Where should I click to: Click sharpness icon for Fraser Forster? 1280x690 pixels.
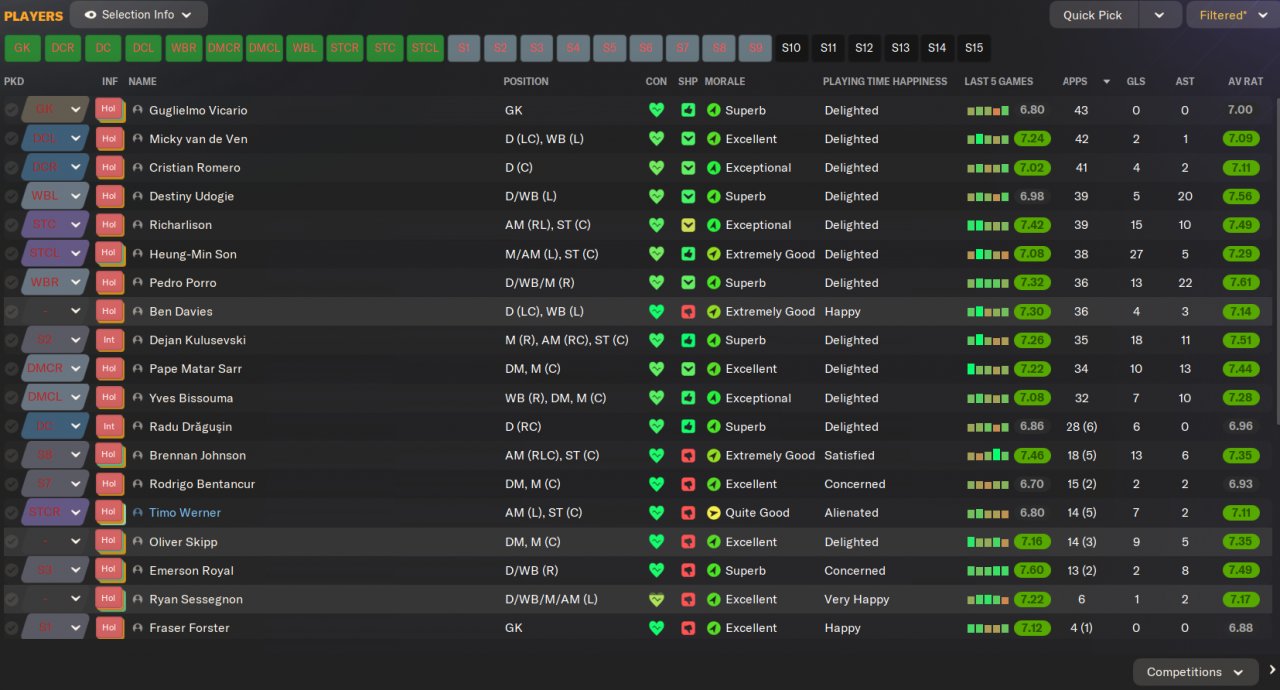(688, 628)
